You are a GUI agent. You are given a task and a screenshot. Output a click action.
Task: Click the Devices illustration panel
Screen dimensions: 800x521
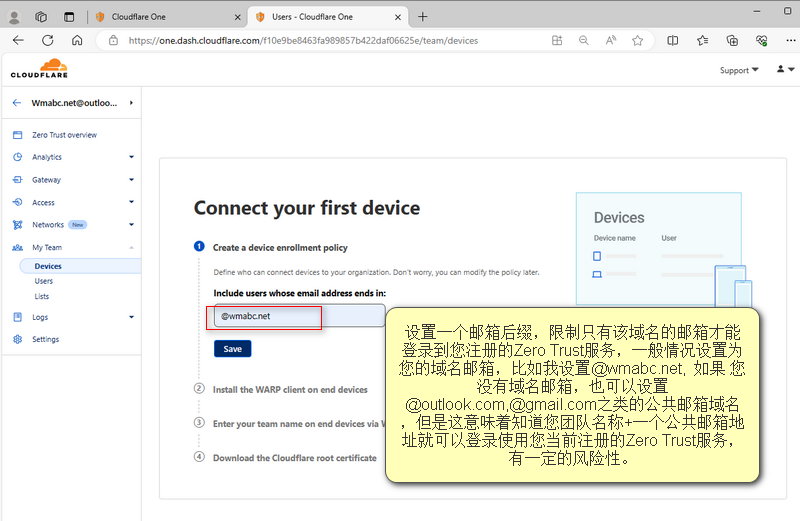pyautogui.click(x=659, y=249)
